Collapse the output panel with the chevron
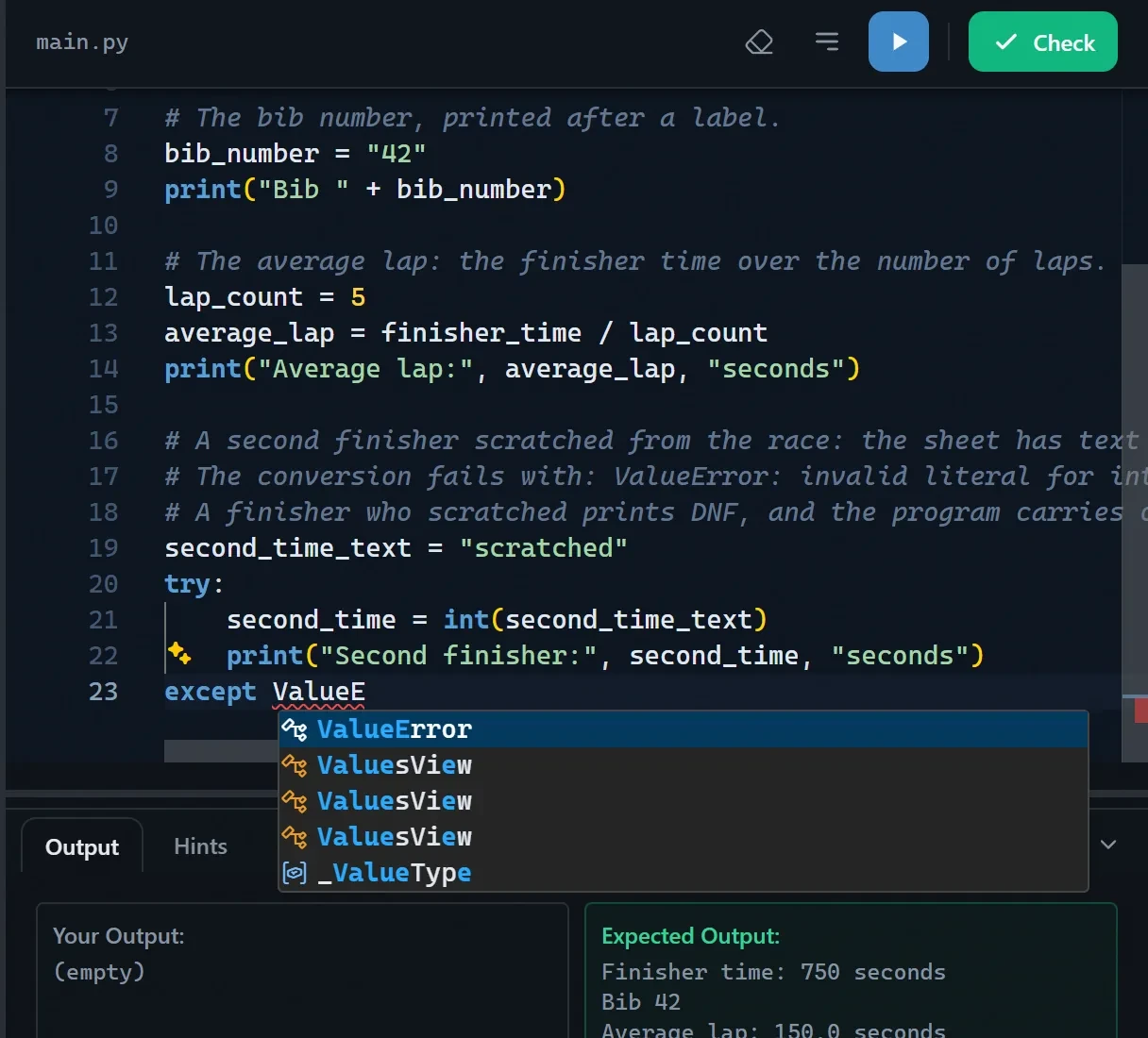Viewport: 1148px width, 1038px height. click(x=1108, y=845)
